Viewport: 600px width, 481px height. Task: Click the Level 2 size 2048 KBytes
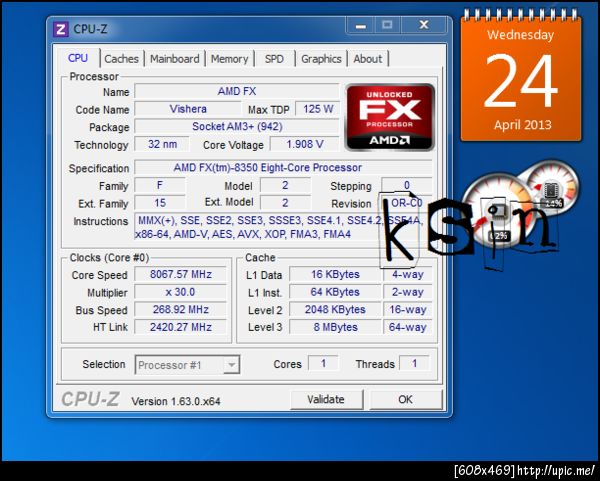335,310
